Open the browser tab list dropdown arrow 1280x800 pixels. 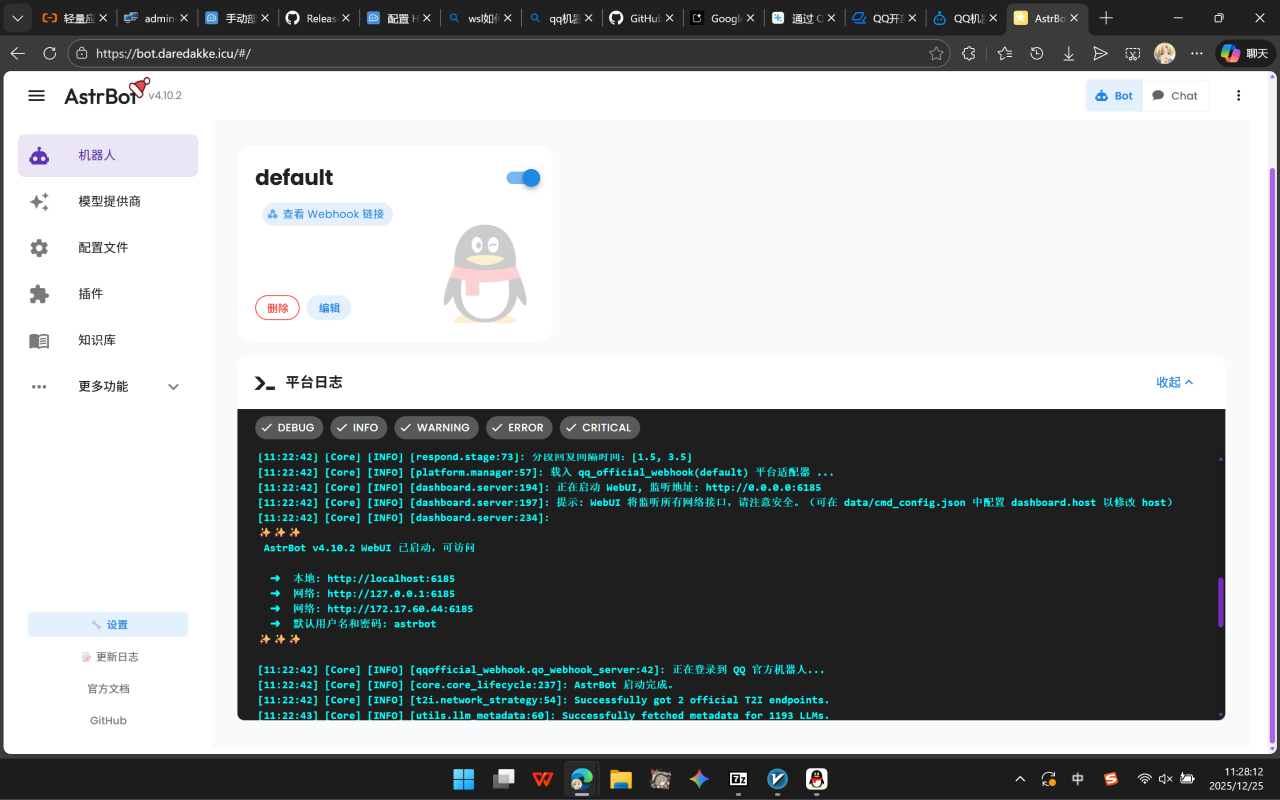[x=17, y=18]
